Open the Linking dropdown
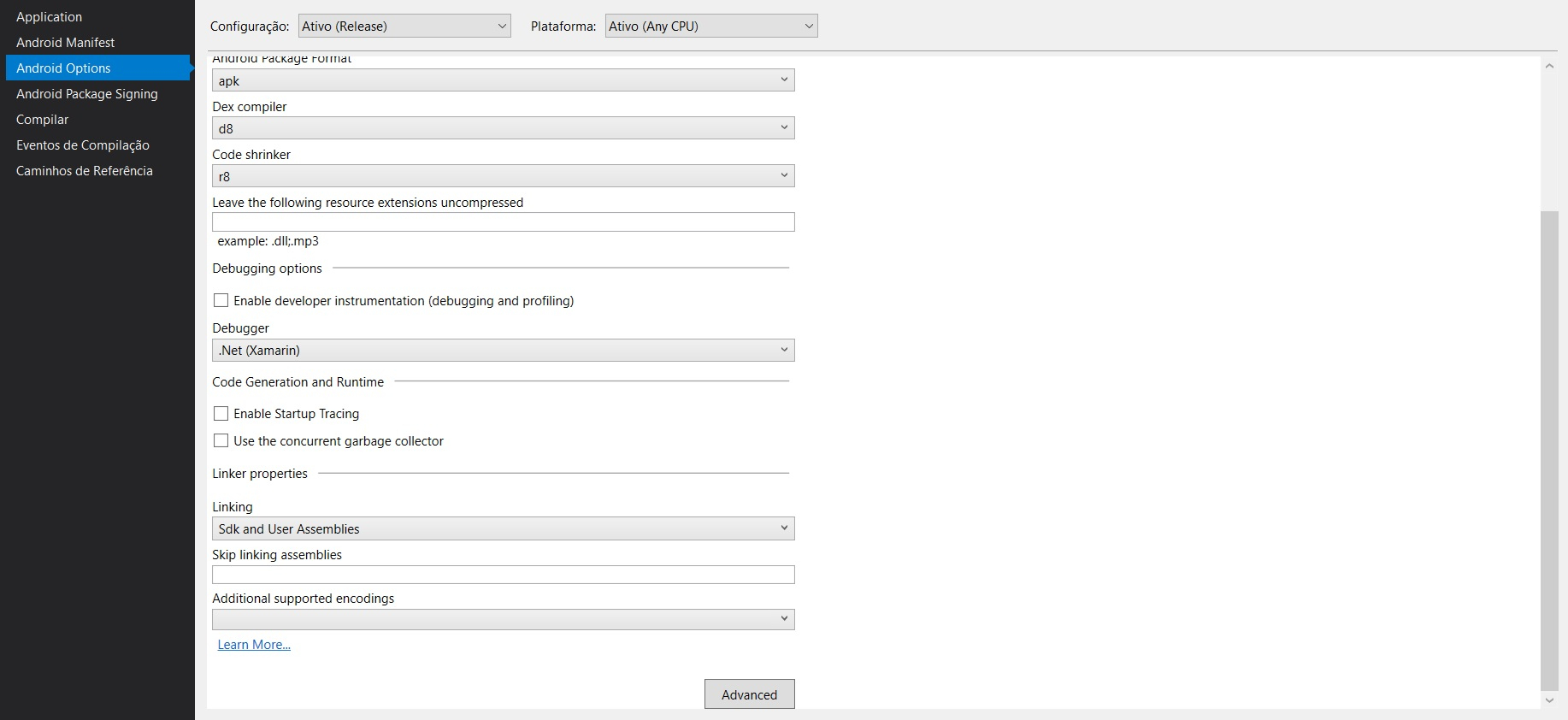Viewport: 1568px width, 720px height. 504,528
